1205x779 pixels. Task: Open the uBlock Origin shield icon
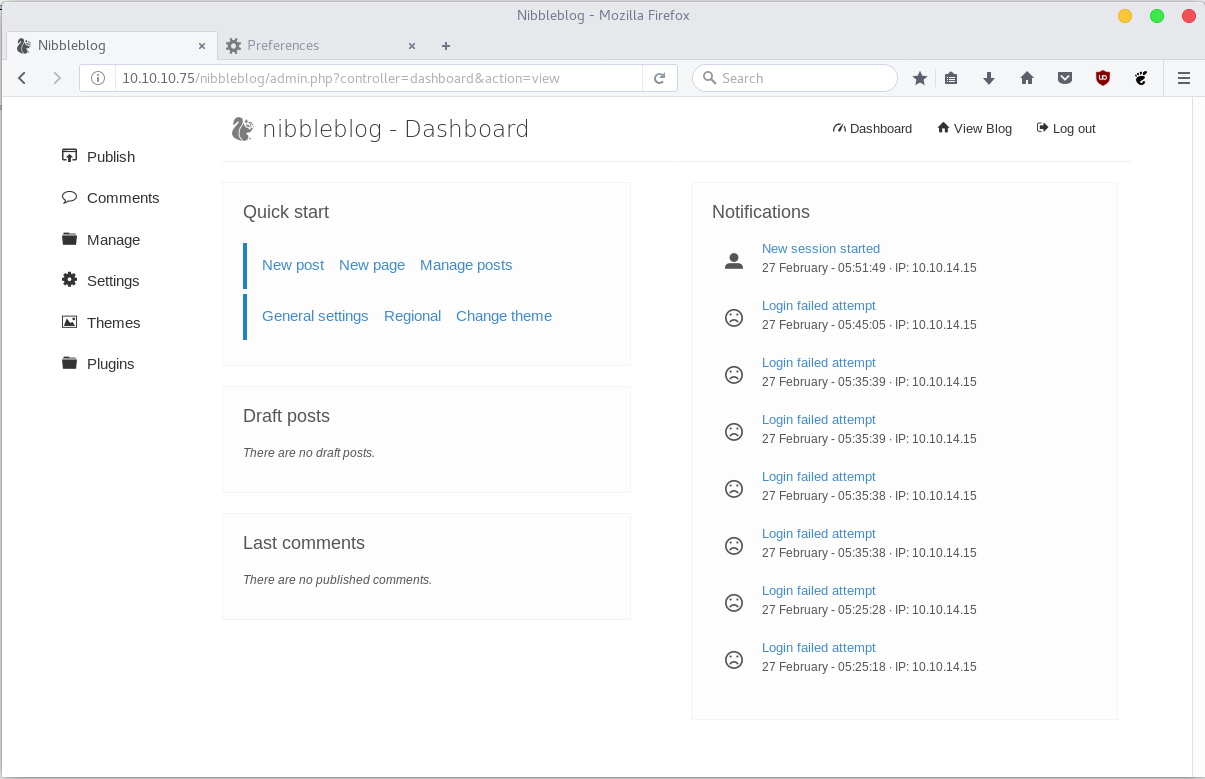1103,78
